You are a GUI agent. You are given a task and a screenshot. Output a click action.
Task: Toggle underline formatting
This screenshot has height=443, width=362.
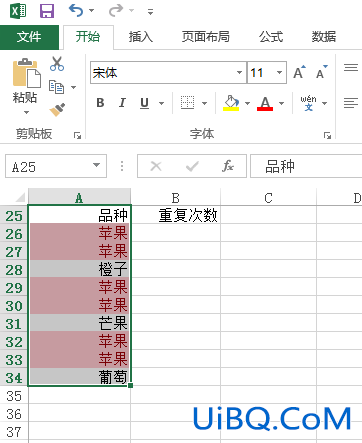[x=144, y=103]
